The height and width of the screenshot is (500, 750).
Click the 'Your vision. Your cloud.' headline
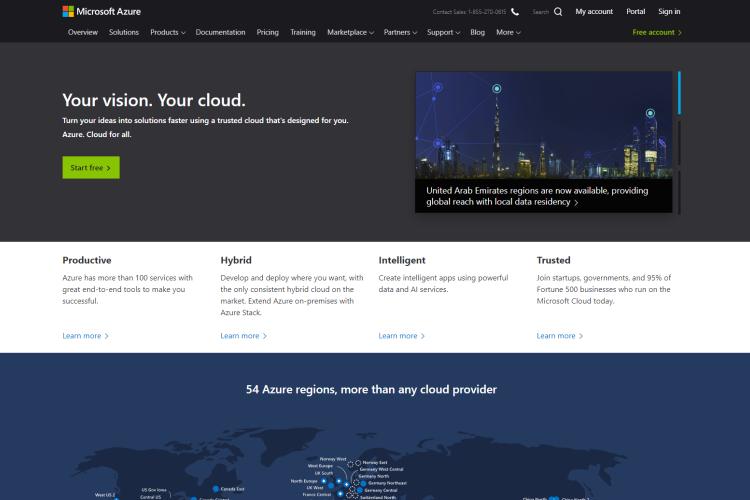tap(154, 100)
